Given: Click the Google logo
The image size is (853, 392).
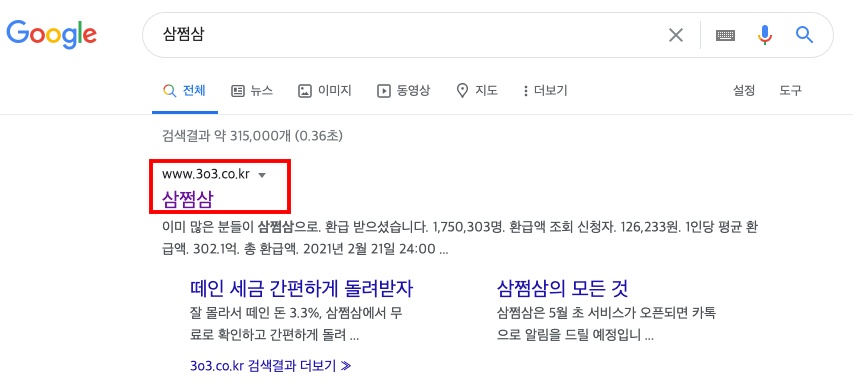Looking at the screenshot, I should click(x=52, y=34).
